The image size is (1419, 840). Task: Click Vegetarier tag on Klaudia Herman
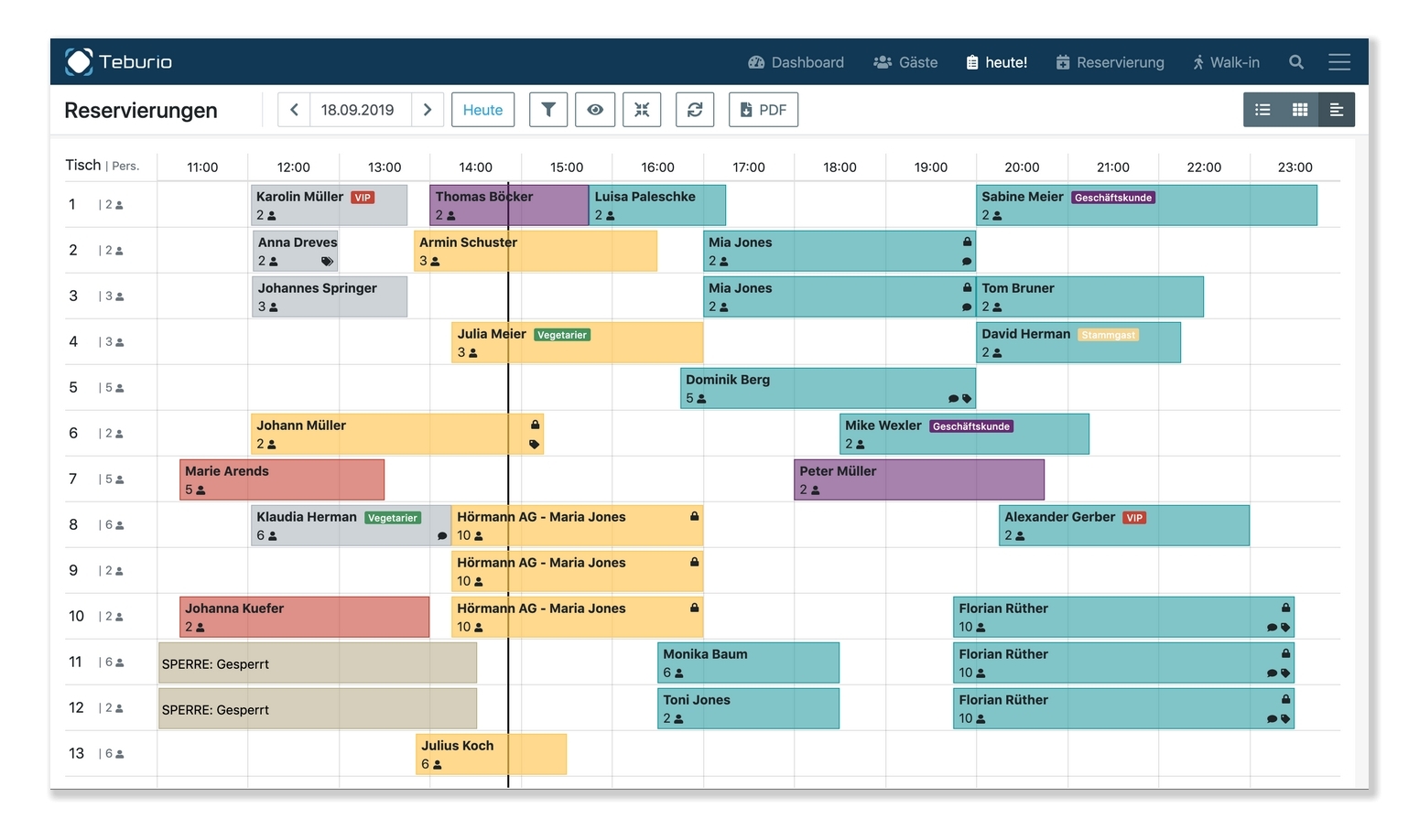[393, 518]
